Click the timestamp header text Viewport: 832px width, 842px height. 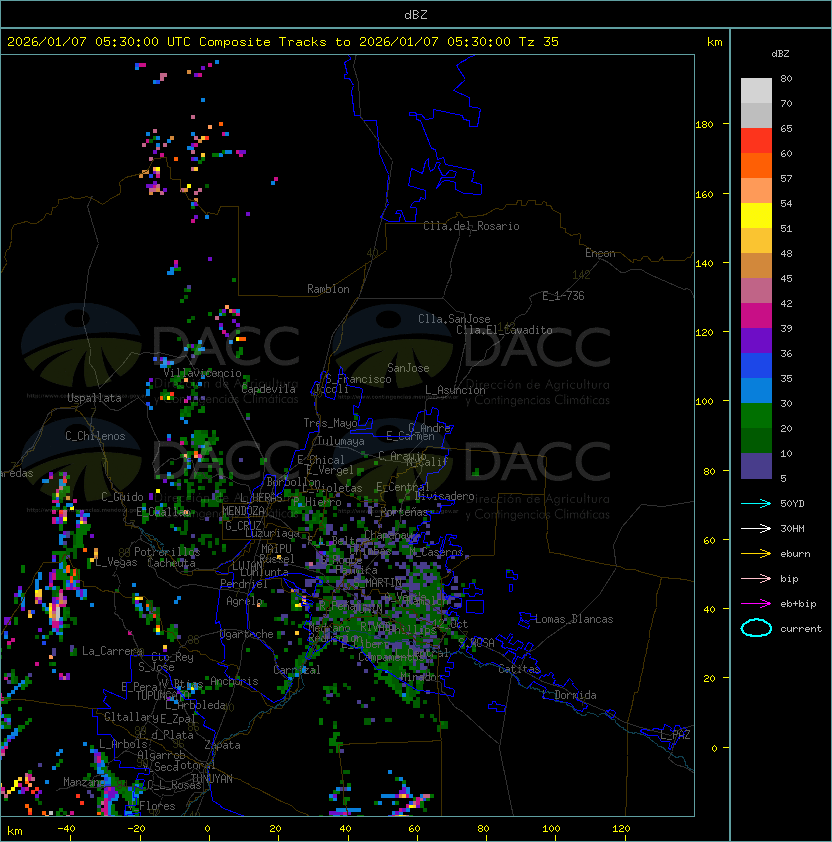tap(283, 42)
